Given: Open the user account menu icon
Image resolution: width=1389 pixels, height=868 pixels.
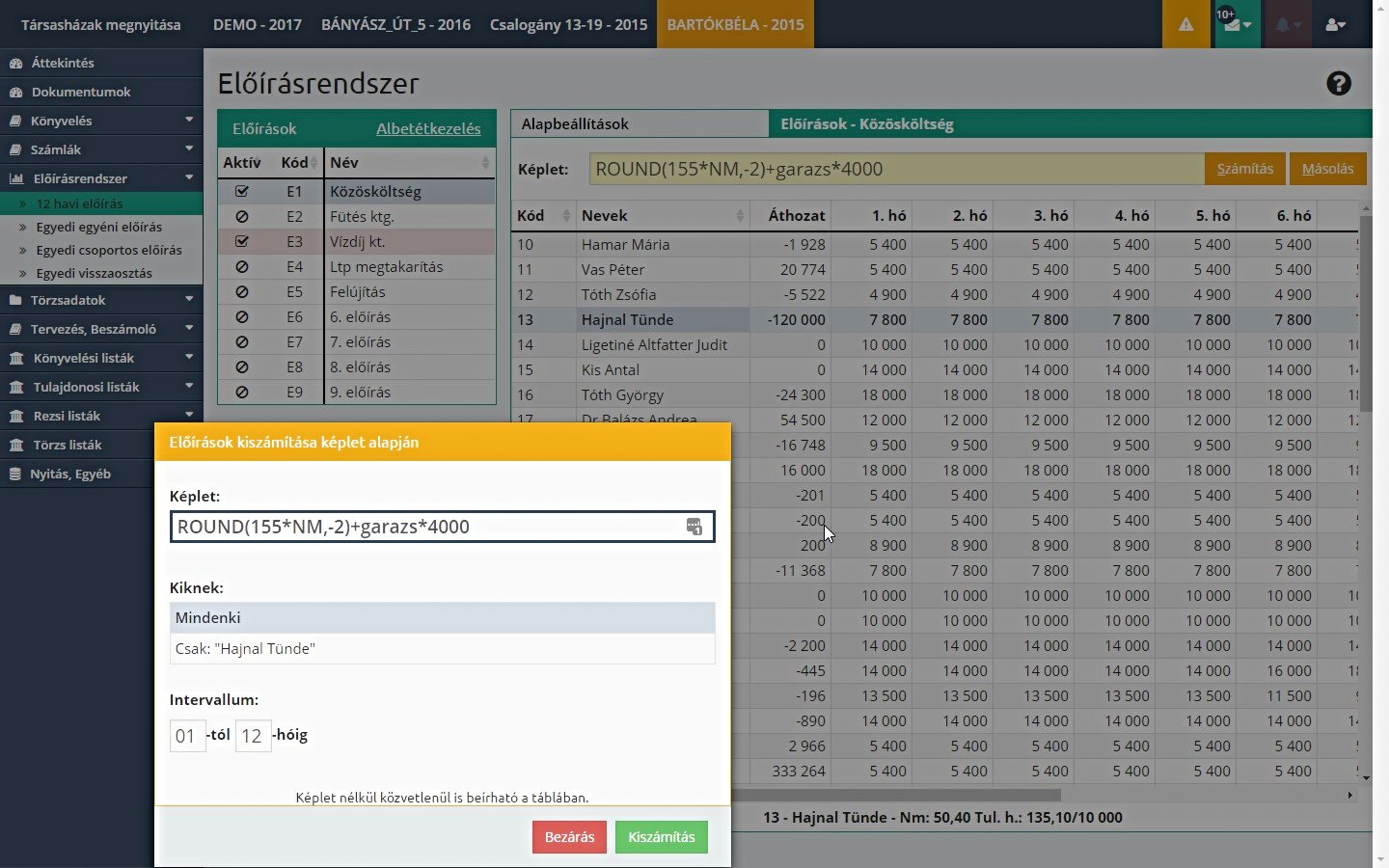Looking at the screenshot, I should point(1335,25).
